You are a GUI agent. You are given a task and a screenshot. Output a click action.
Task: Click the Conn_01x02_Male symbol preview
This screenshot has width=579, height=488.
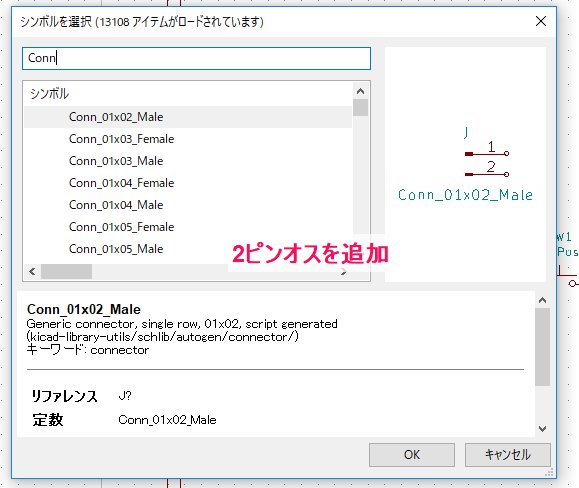pos(465,165)
